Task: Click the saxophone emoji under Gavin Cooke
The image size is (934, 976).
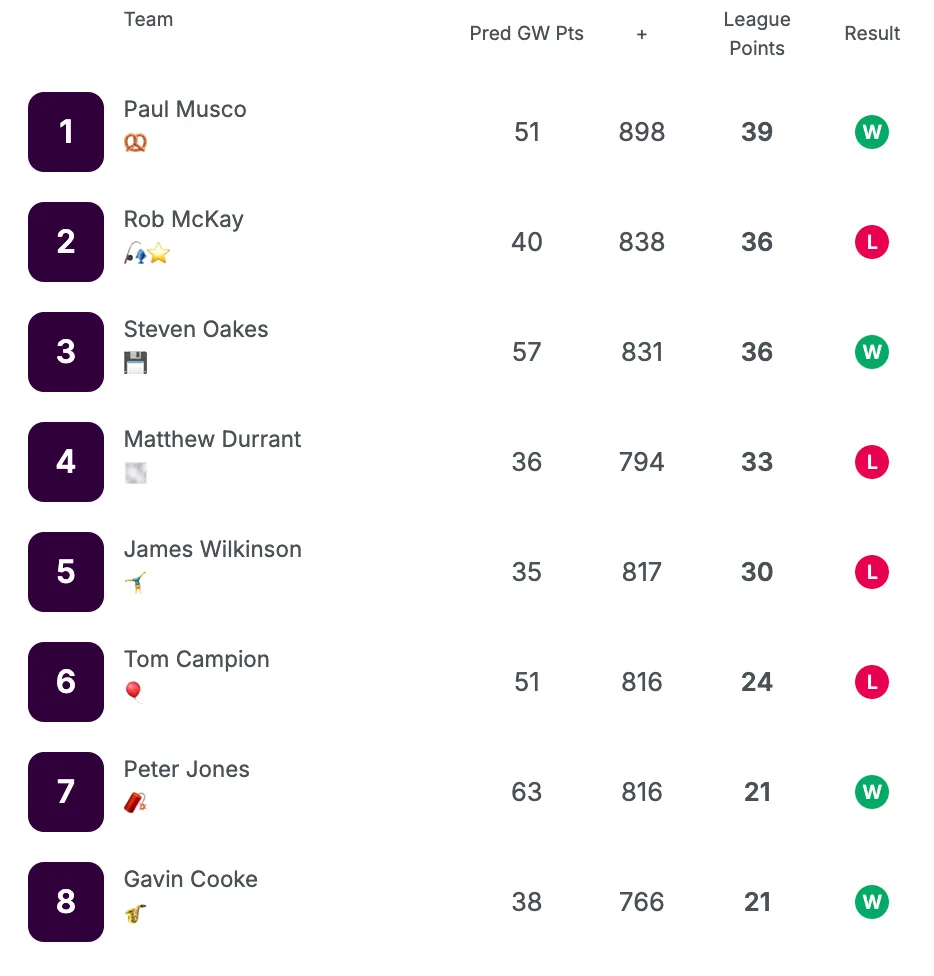Action: [135, 913]
